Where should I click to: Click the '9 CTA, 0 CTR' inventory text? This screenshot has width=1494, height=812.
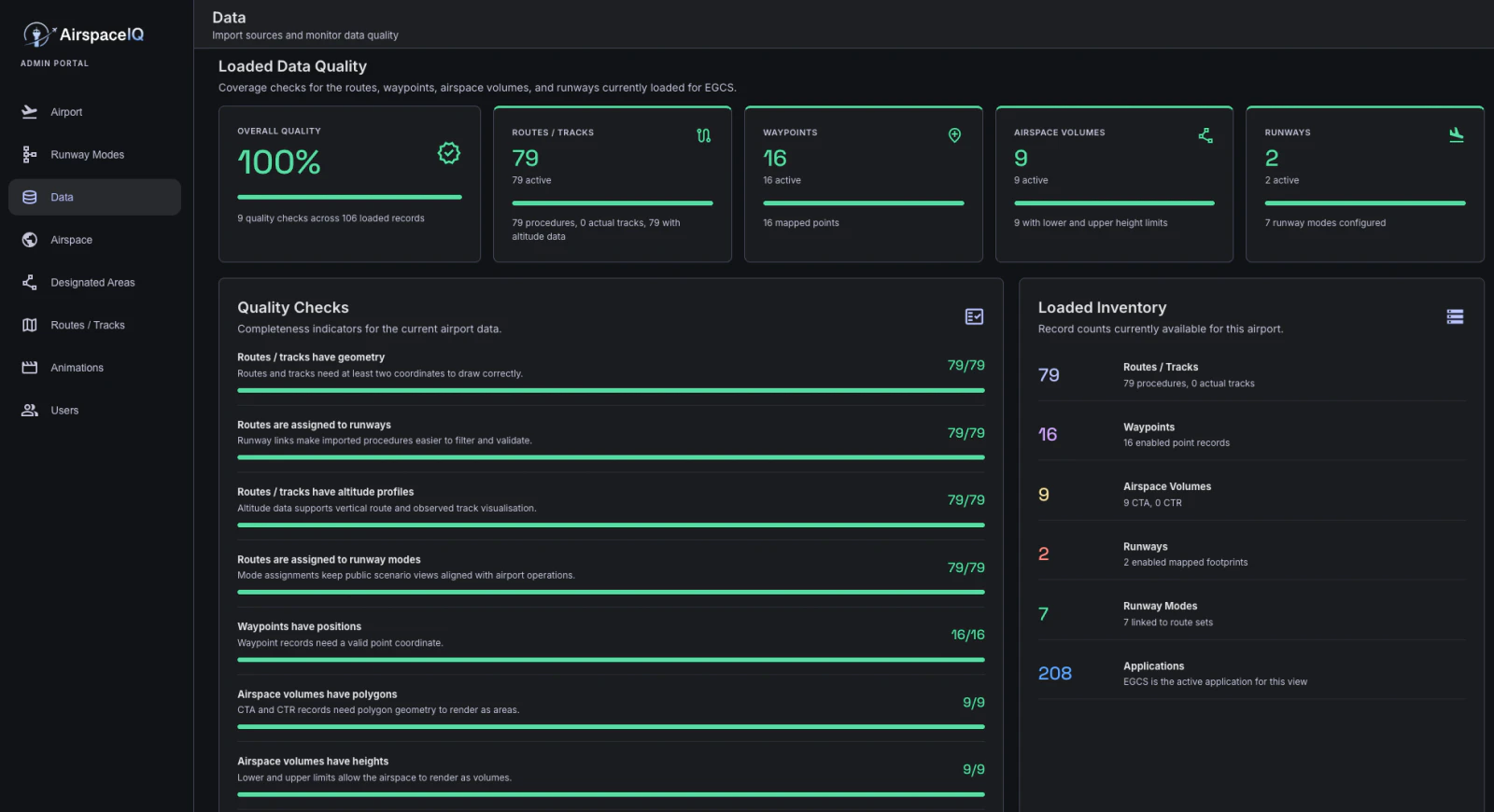[1152, 503]
